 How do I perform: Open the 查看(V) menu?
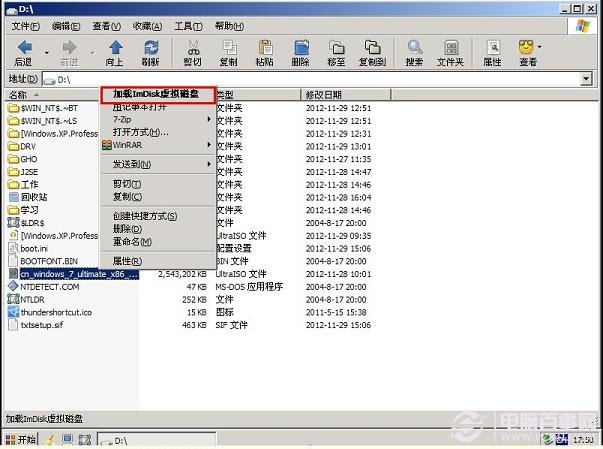coord(107,26)
